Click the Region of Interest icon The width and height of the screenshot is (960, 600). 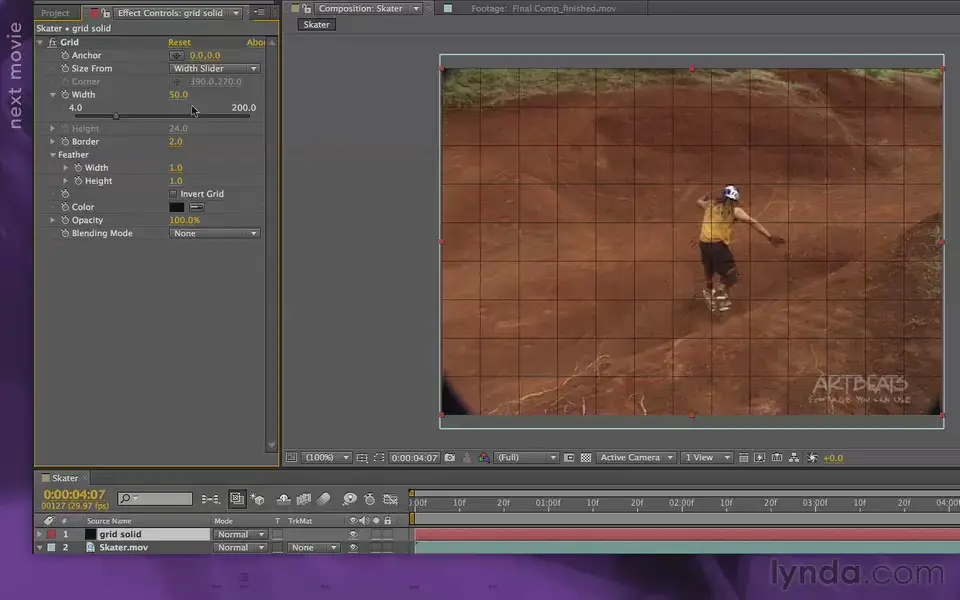[x=380, y=457]
